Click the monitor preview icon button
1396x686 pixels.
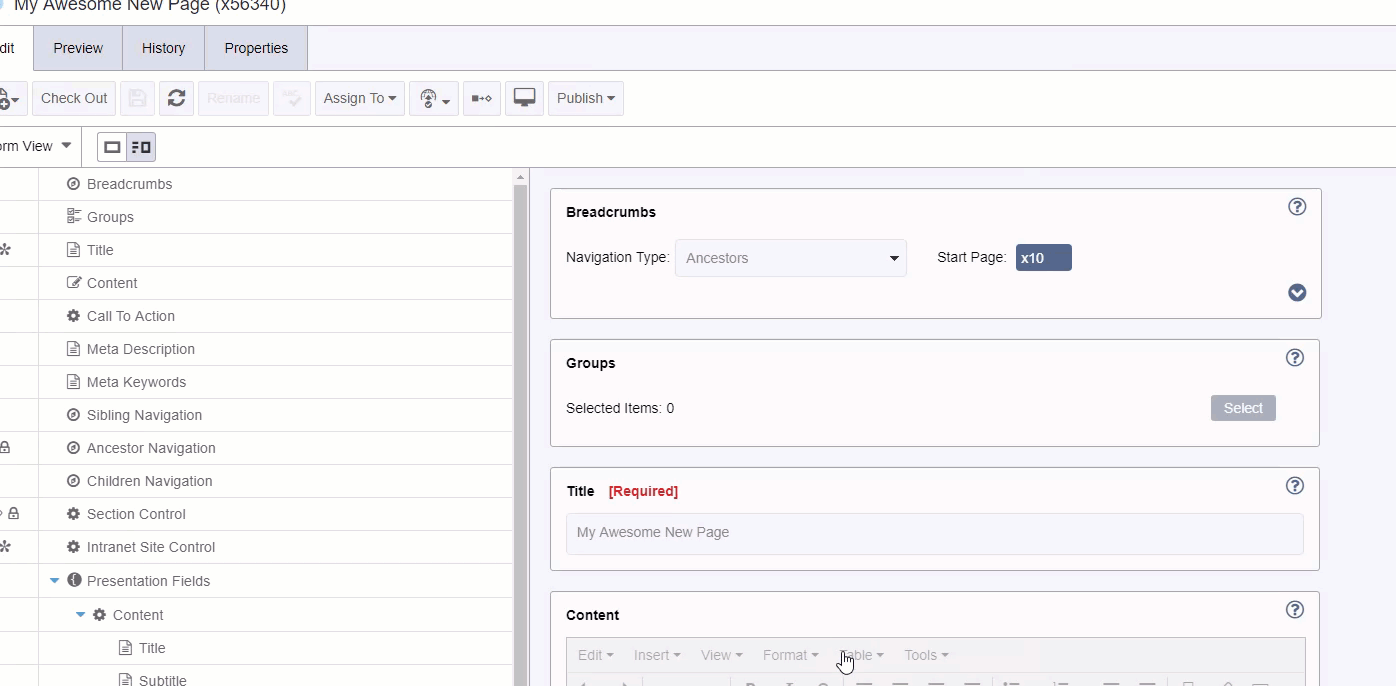click(524, 98)
